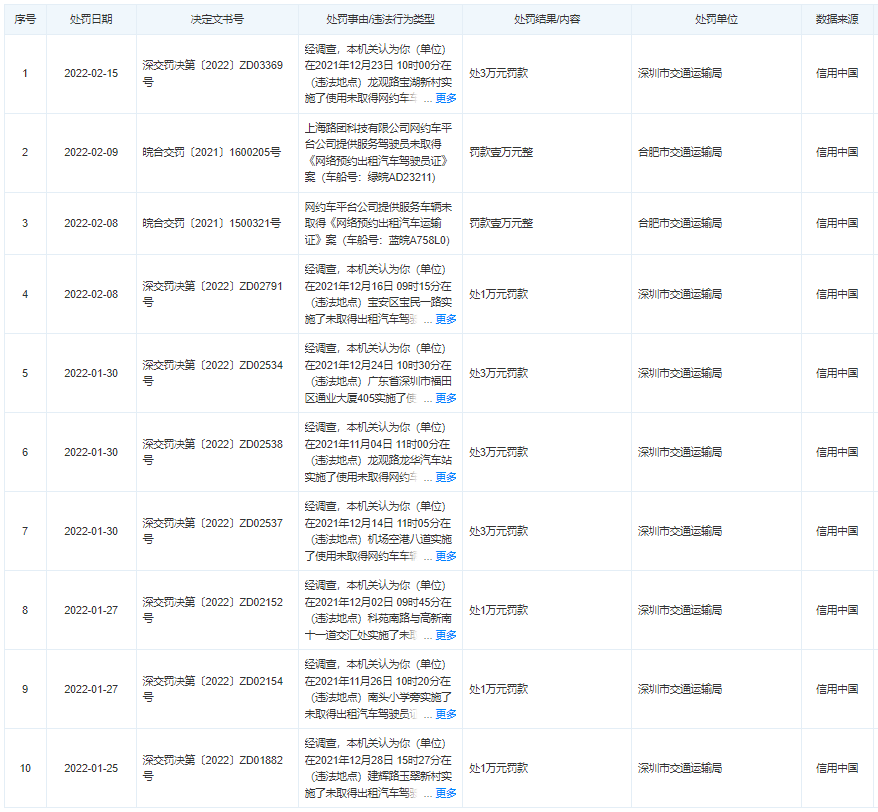Click the 处罚事由/违法行为类型 column header
Screen dimensions: 878x812
[380, 19]
